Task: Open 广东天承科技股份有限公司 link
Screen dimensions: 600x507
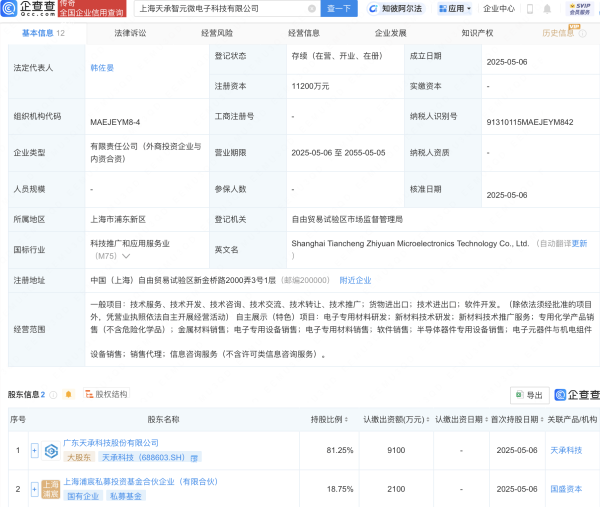Action: [x=111, y=443]
